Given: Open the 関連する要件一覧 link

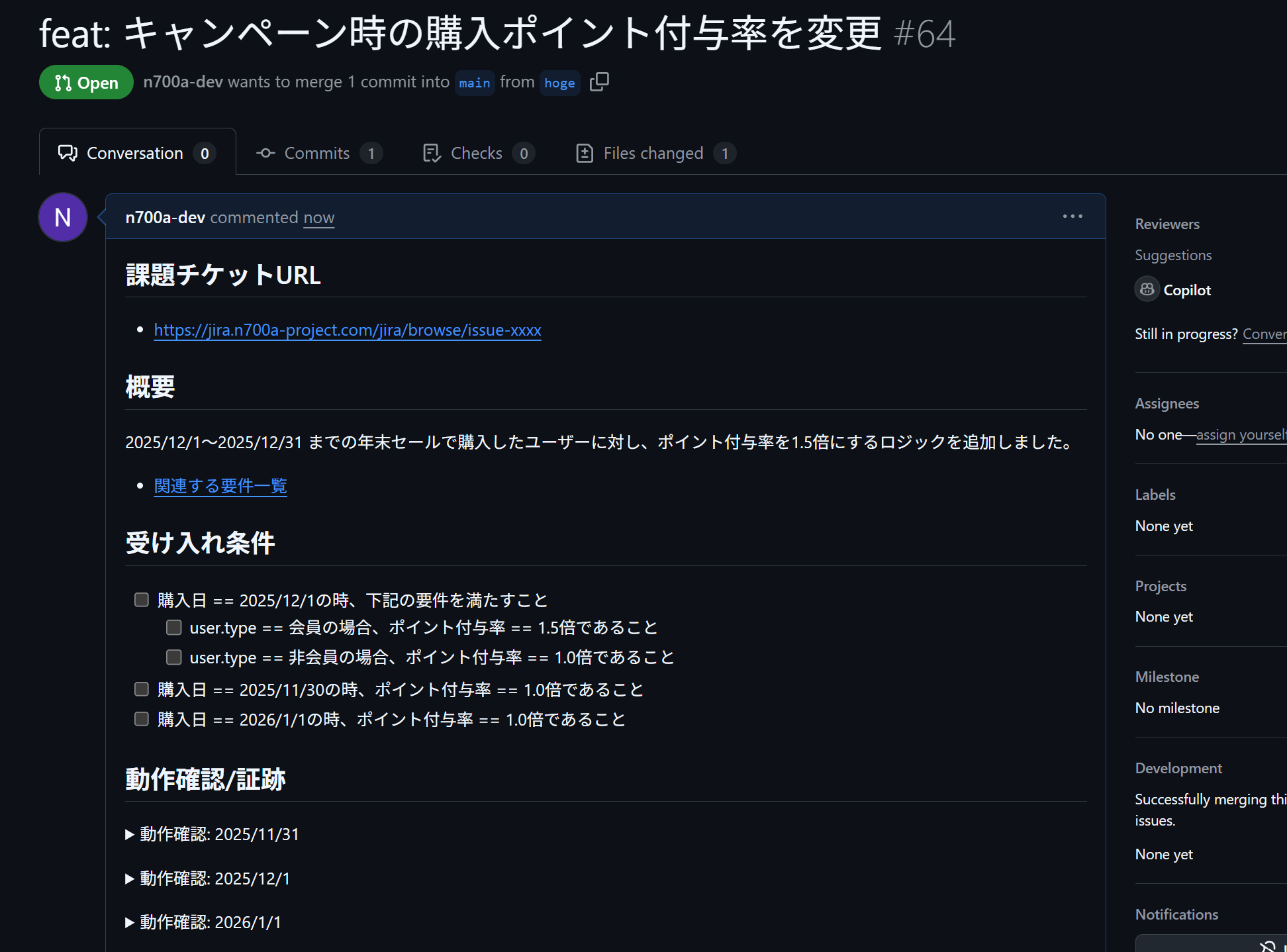Looking at the screenshot, I should tap(220, 486).
